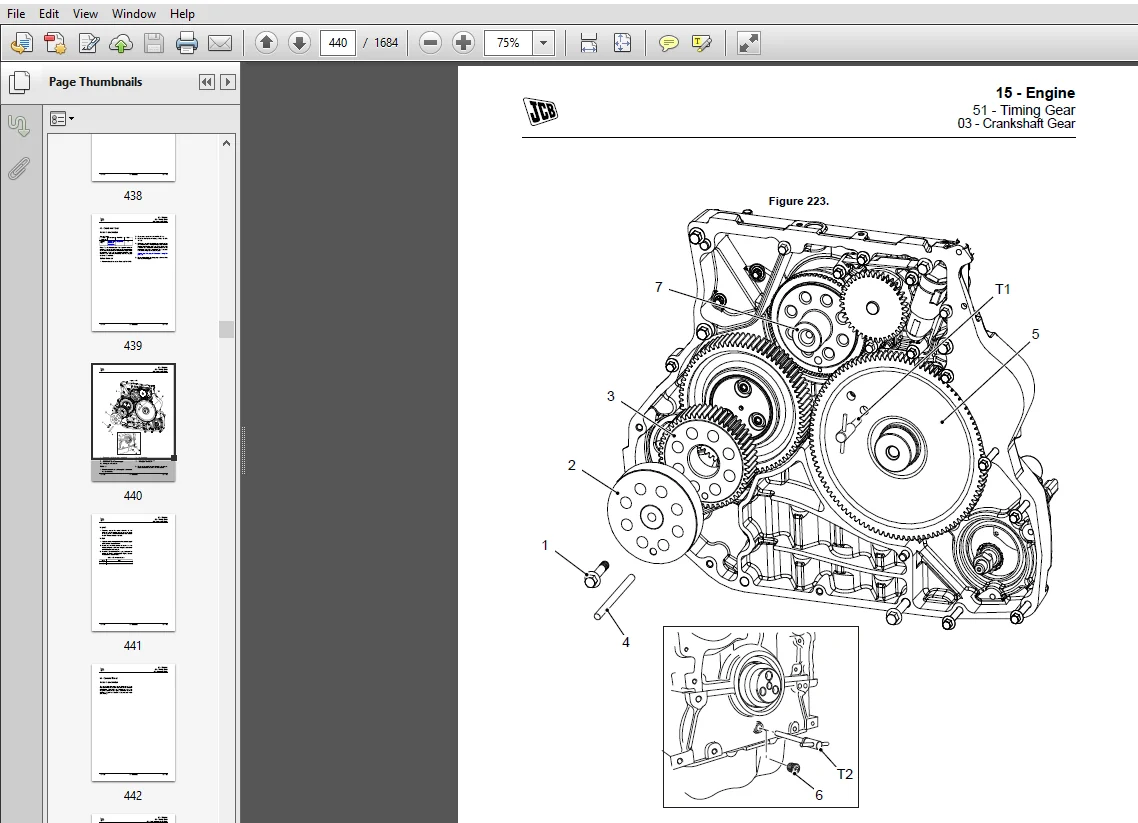Select the page 442 thumbnail
1138x823 pixels.
pos(133,723)
